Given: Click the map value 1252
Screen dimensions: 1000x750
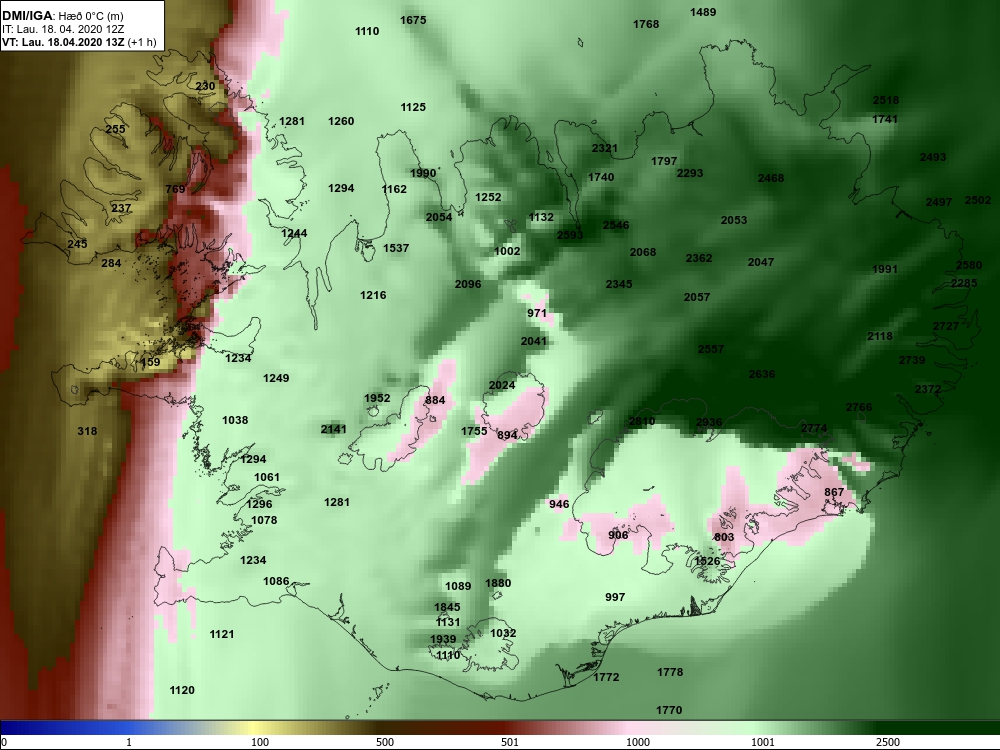Looking at the screenshot, I should click(x=489, y=198).
